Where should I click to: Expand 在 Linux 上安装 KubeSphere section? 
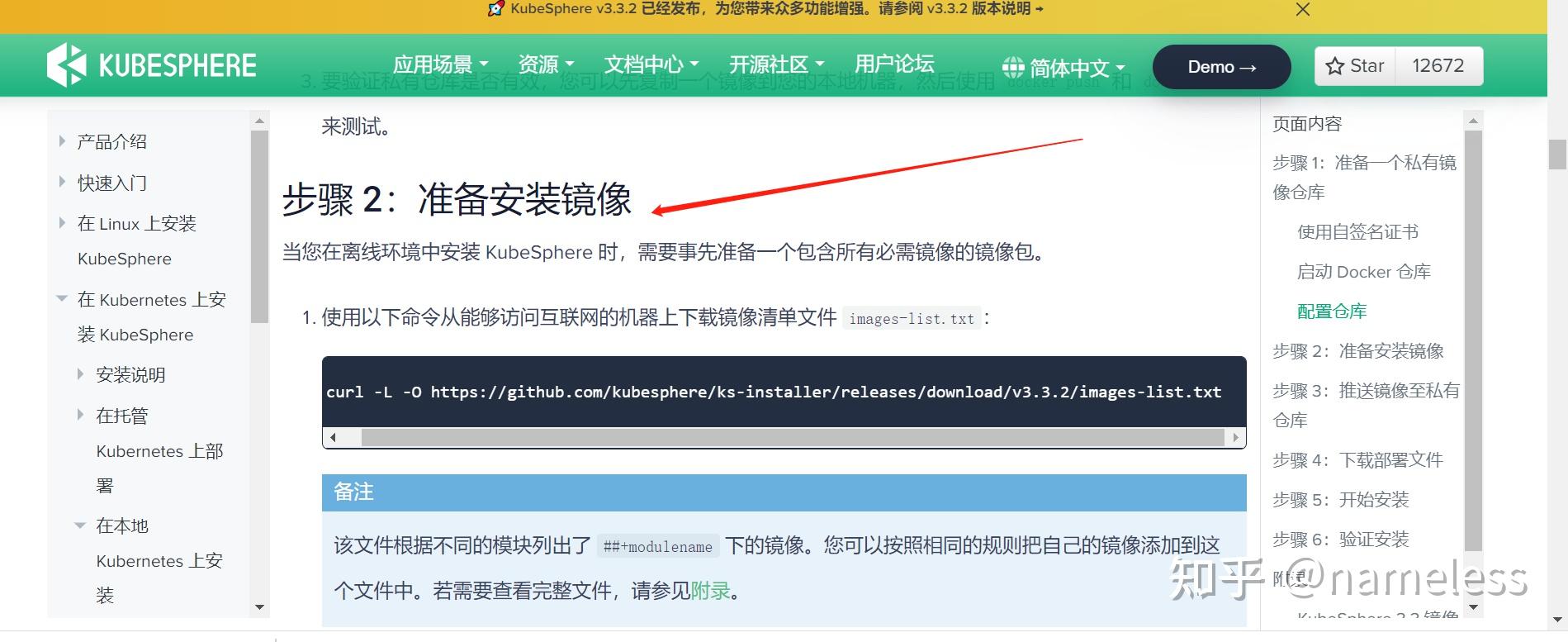62,223
